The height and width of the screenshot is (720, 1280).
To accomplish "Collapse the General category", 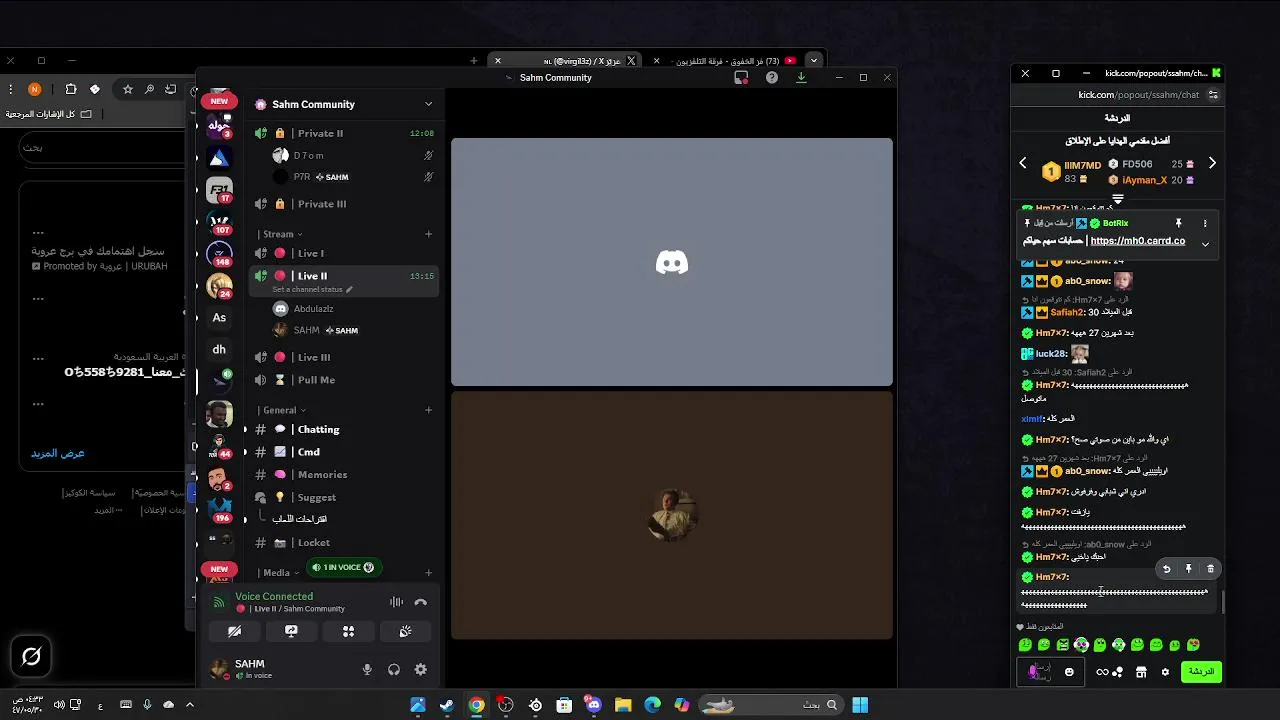I will pos(282,410).
